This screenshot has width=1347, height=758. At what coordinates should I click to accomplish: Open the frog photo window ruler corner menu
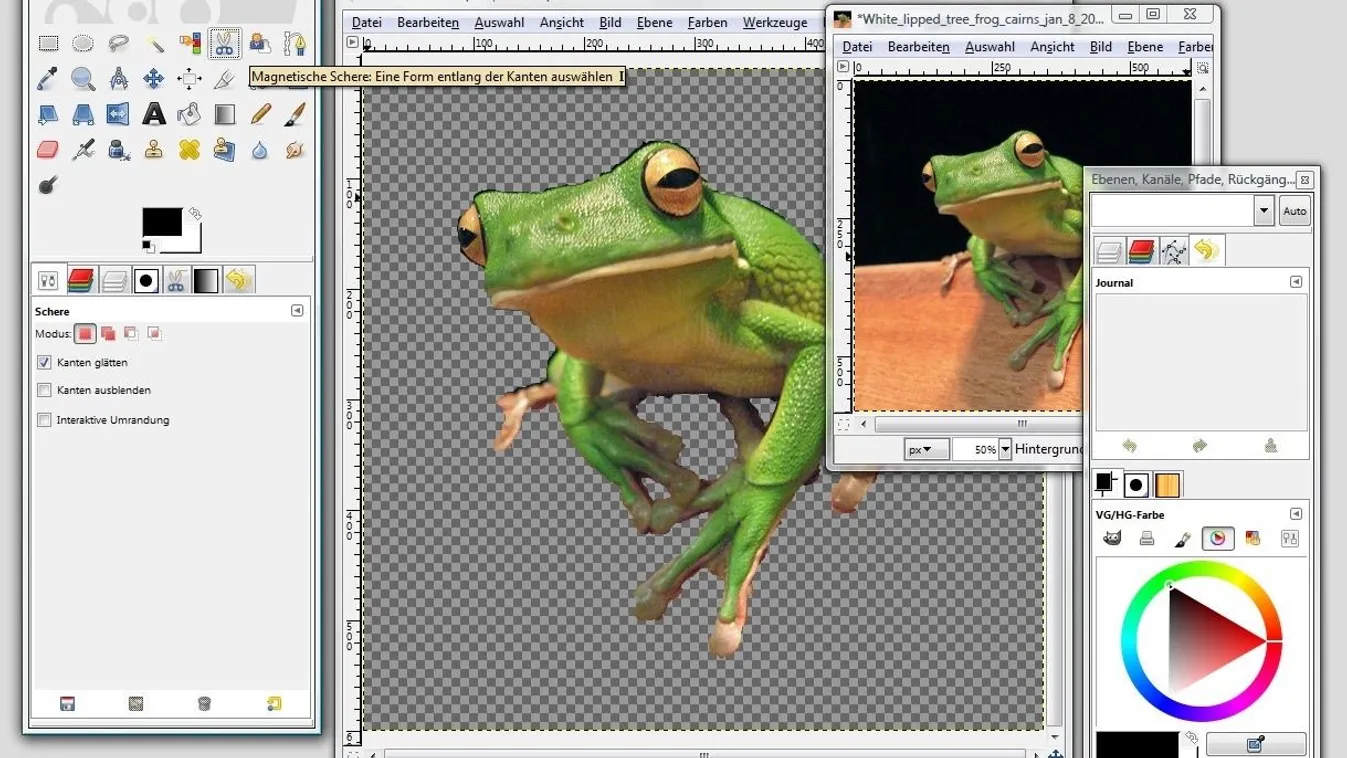point(843,67)
